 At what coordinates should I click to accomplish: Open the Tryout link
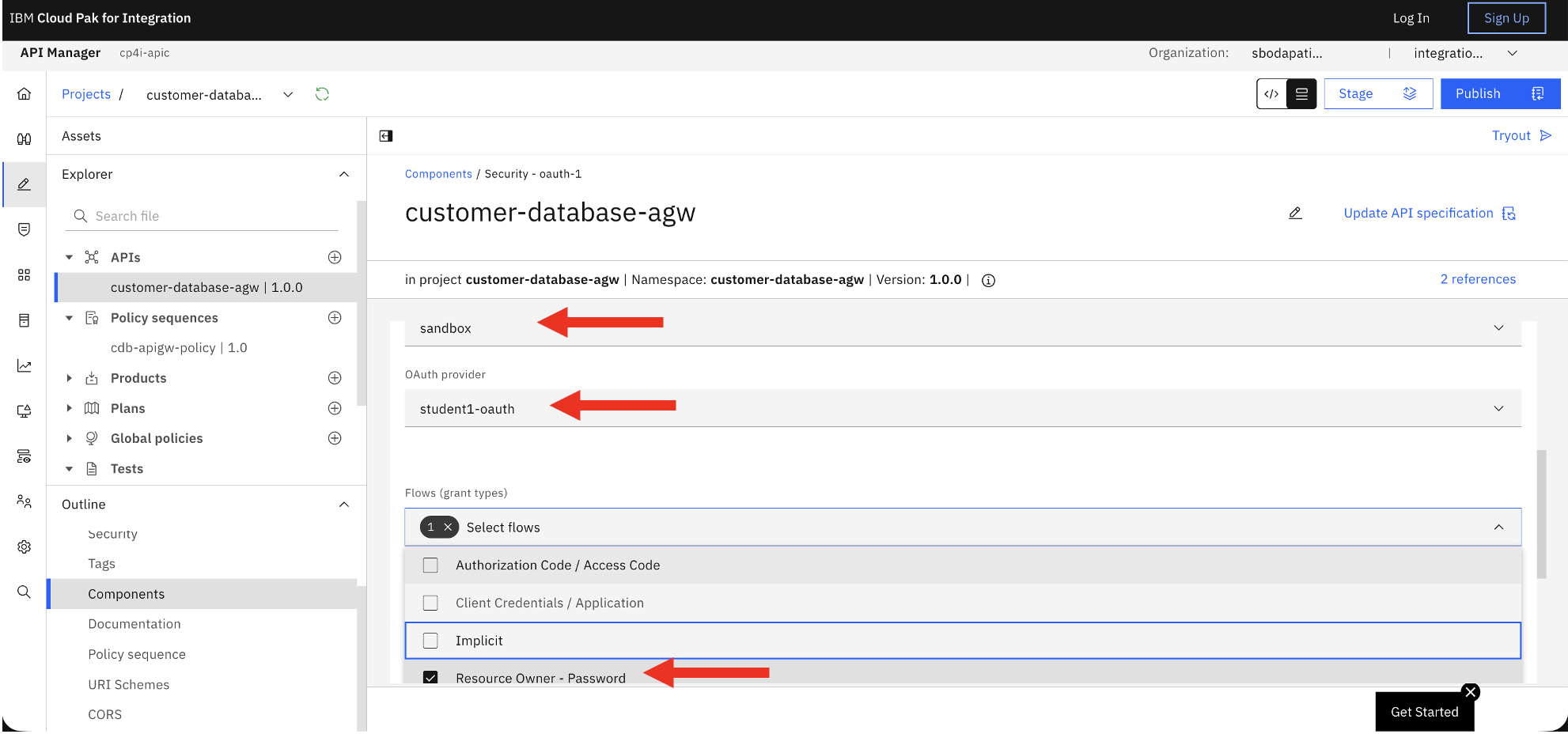point(1521,136)
